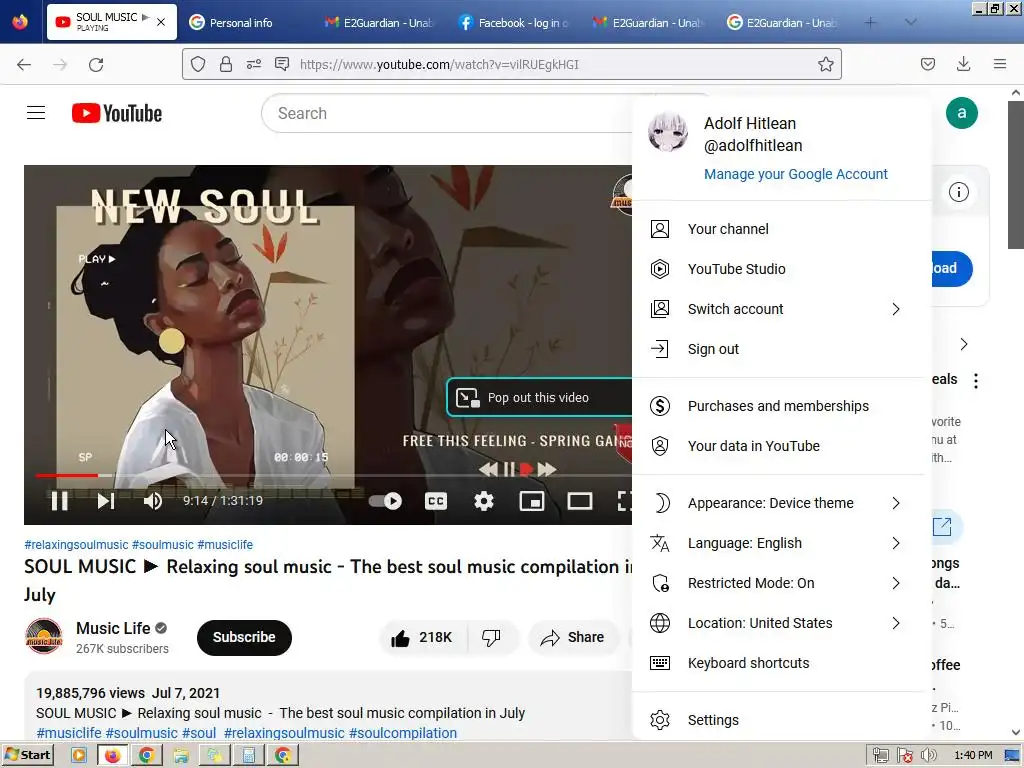Go to the YouTube logo home
Viewport: 1024px width, 768px height.
point(117,113)
